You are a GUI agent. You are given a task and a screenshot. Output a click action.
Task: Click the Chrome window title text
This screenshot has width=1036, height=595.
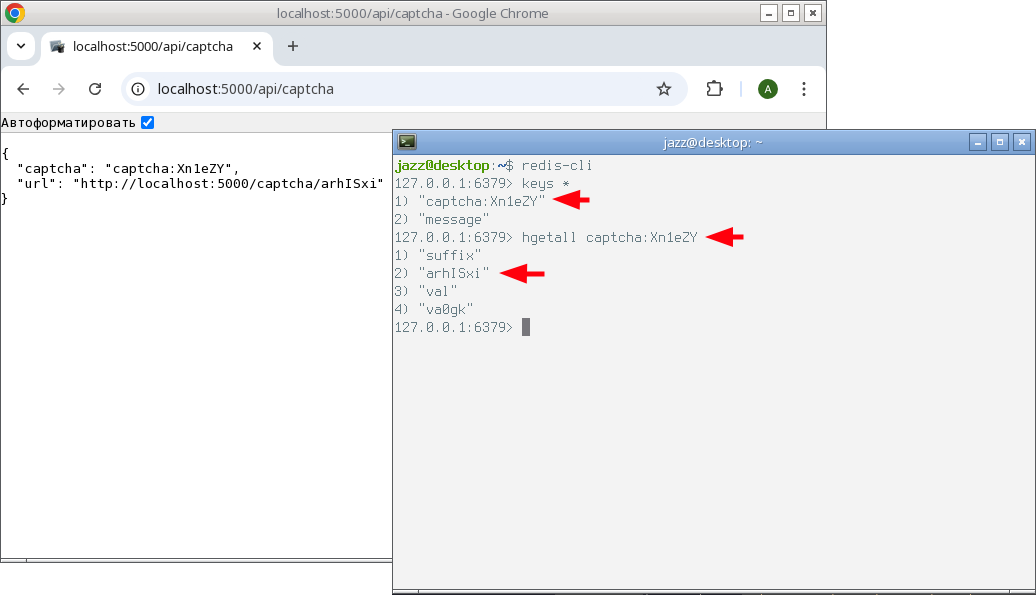point(412,13)
